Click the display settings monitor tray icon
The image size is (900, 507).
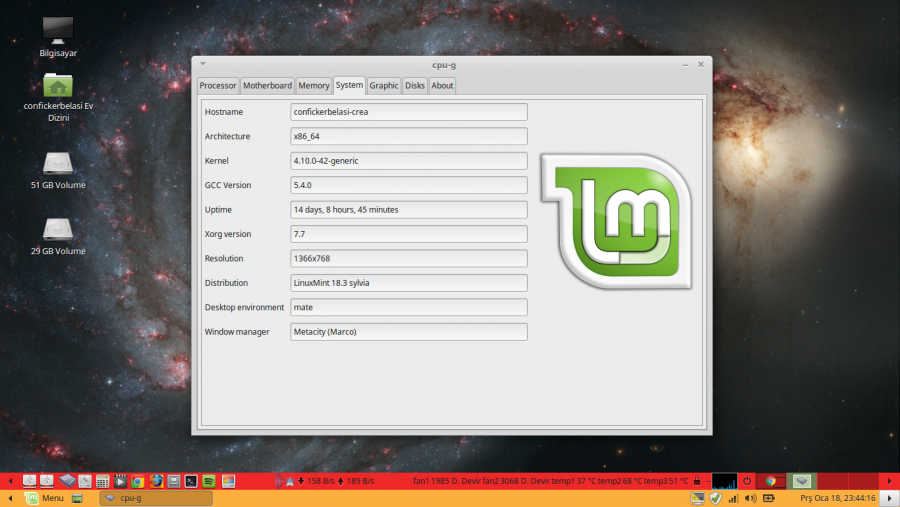(697, 498)
